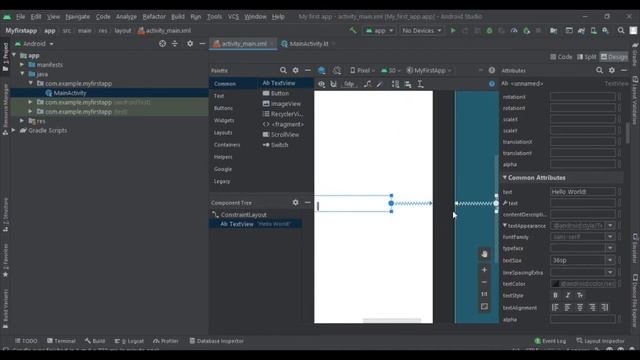The width and height of the screenshot is (640, 360).
Task: Open Component Tree settings gear
Action: [295, 202]
